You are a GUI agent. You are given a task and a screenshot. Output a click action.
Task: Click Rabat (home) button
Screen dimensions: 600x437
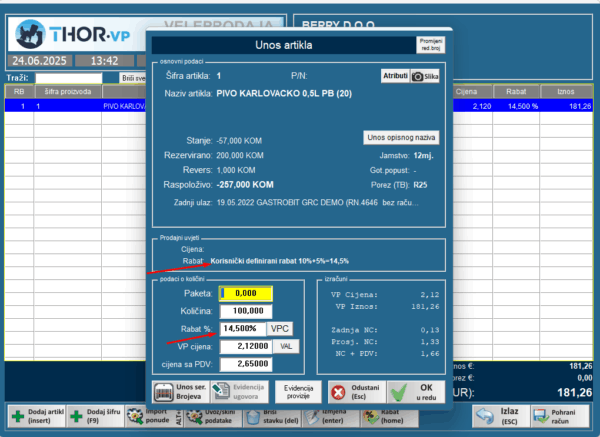pos(389,417)
